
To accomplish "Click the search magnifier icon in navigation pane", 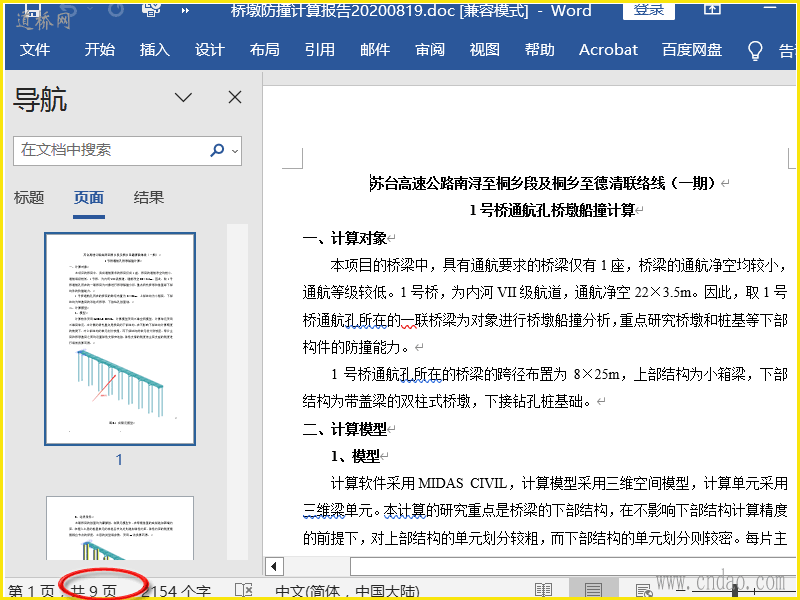I will 217,151.
